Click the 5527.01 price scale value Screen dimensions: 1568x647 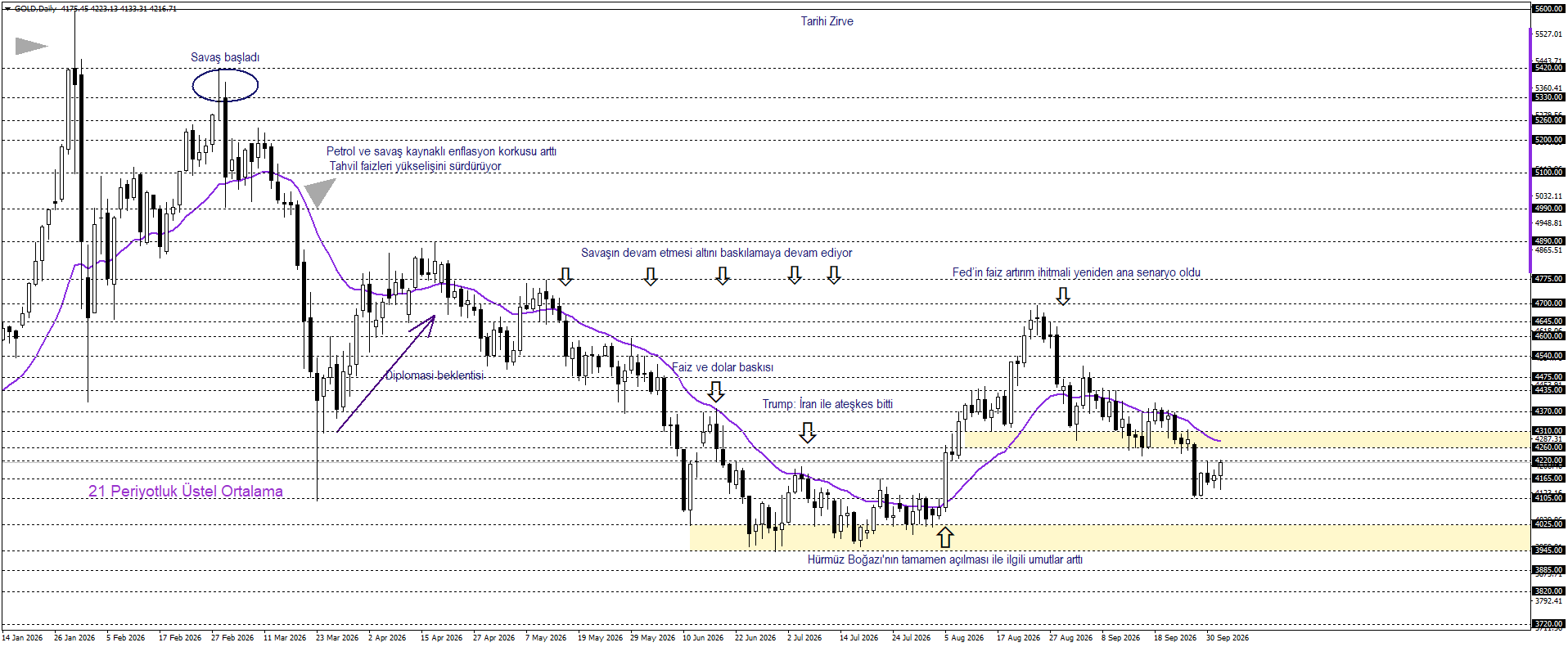point(1548,34)
